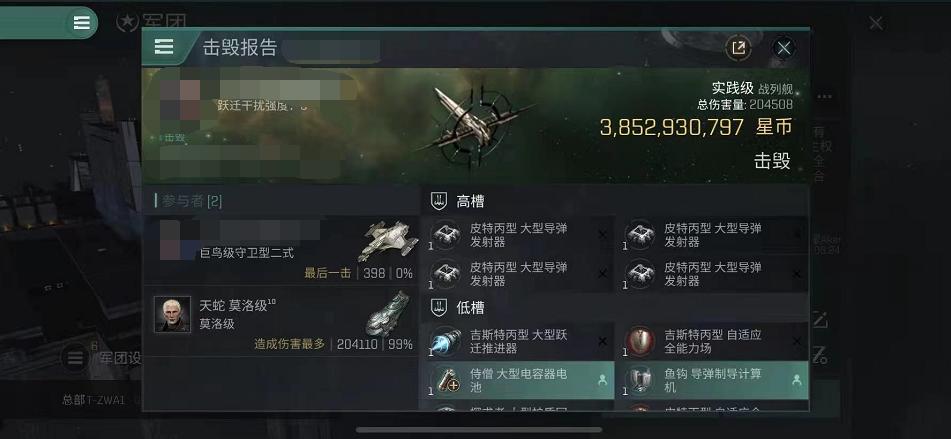Open the kill report hamburger menu
The image size is (951, 439).
[164, 47]
